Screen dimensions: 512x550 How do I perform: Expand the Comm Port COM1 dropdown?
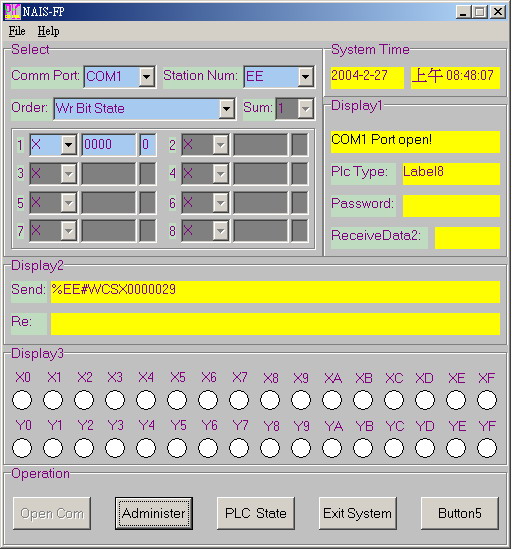147,76
